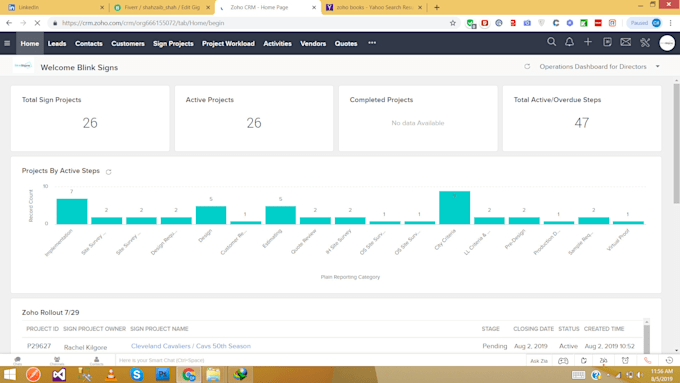The image size is (680, 383).
Task: Open VLC from the taskbar
Action: (111, 374)
